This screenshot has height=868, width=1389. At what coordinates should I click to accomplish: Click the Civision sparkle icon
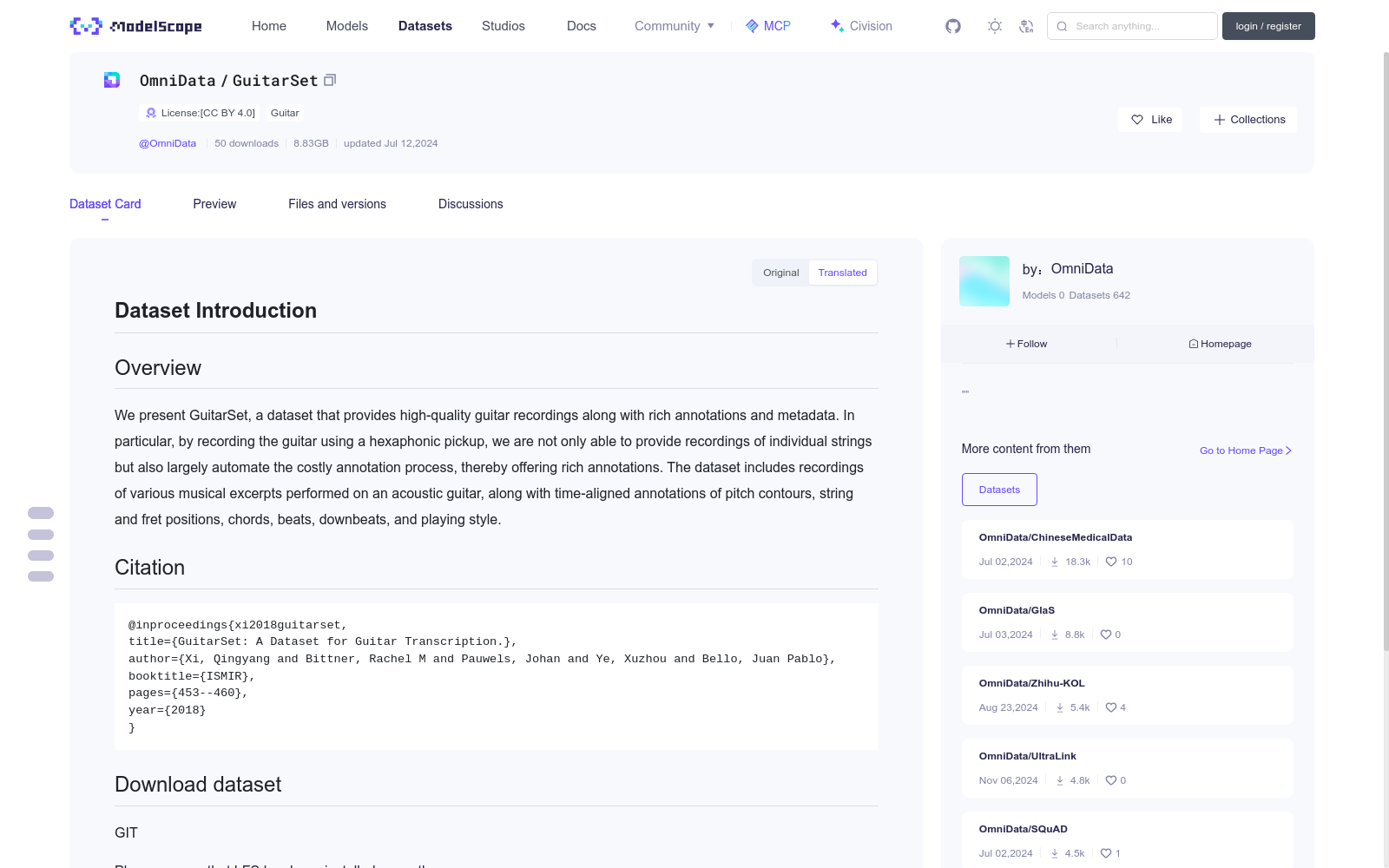click(837, 25)
